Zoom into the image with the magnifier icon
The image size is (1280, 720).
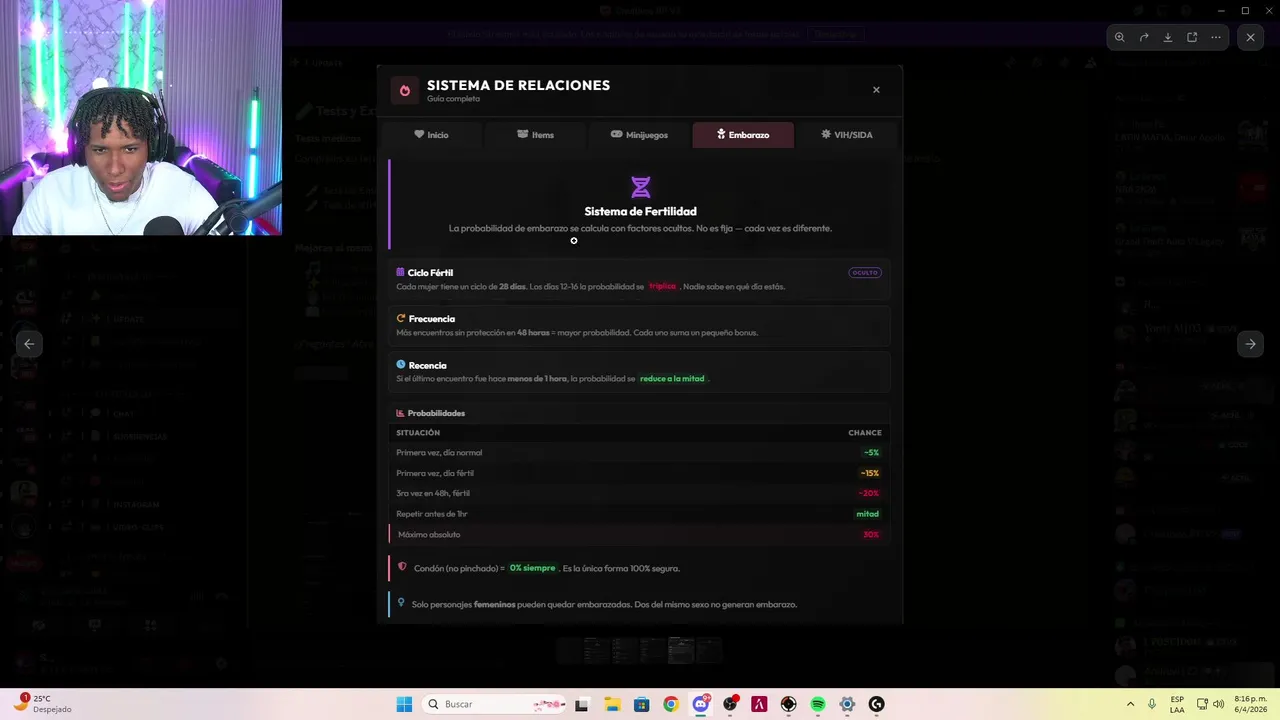[x=1120, y=37]
